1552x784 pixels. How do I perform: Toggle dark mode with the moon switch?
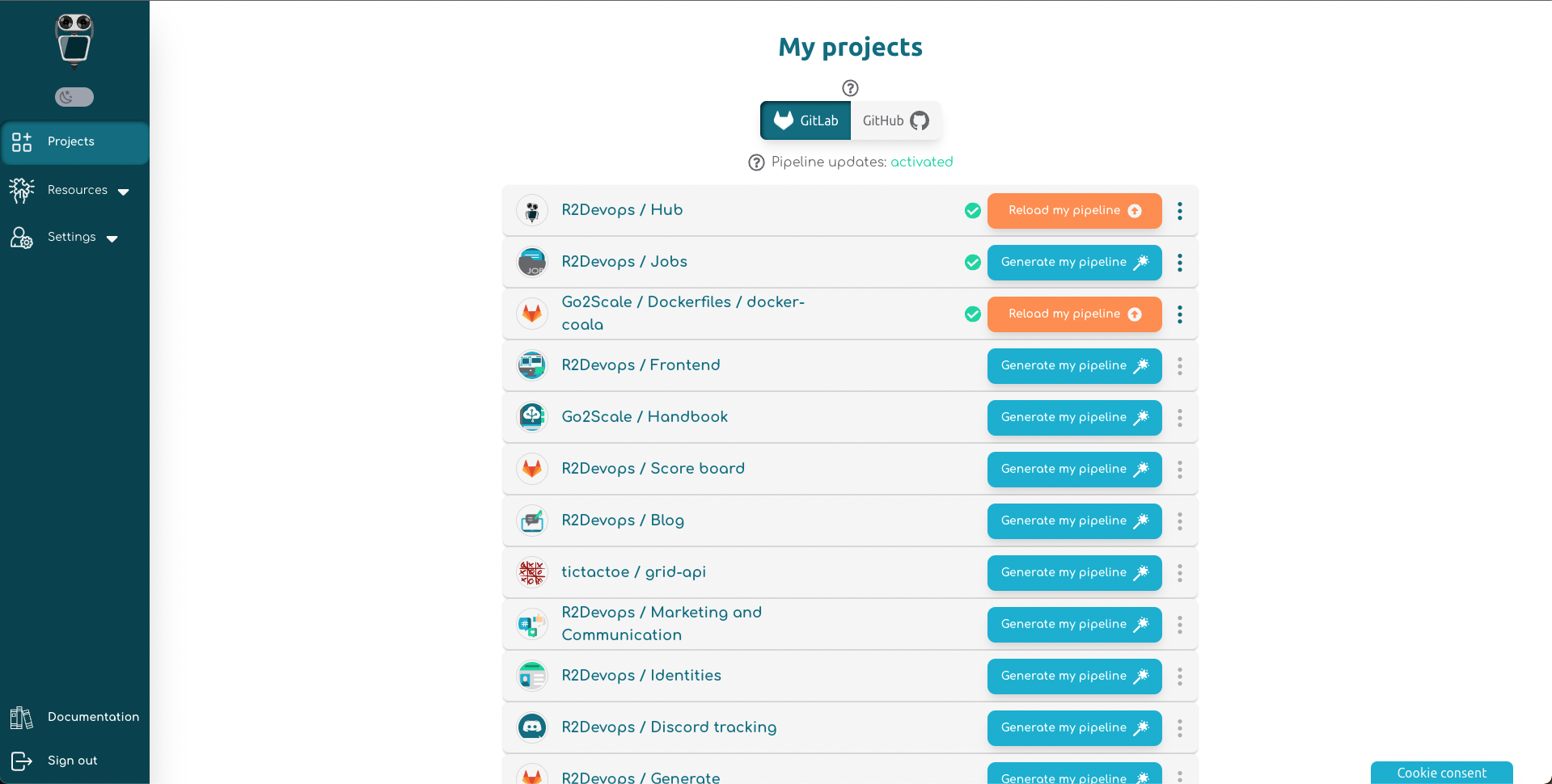[x=74, y=96]
